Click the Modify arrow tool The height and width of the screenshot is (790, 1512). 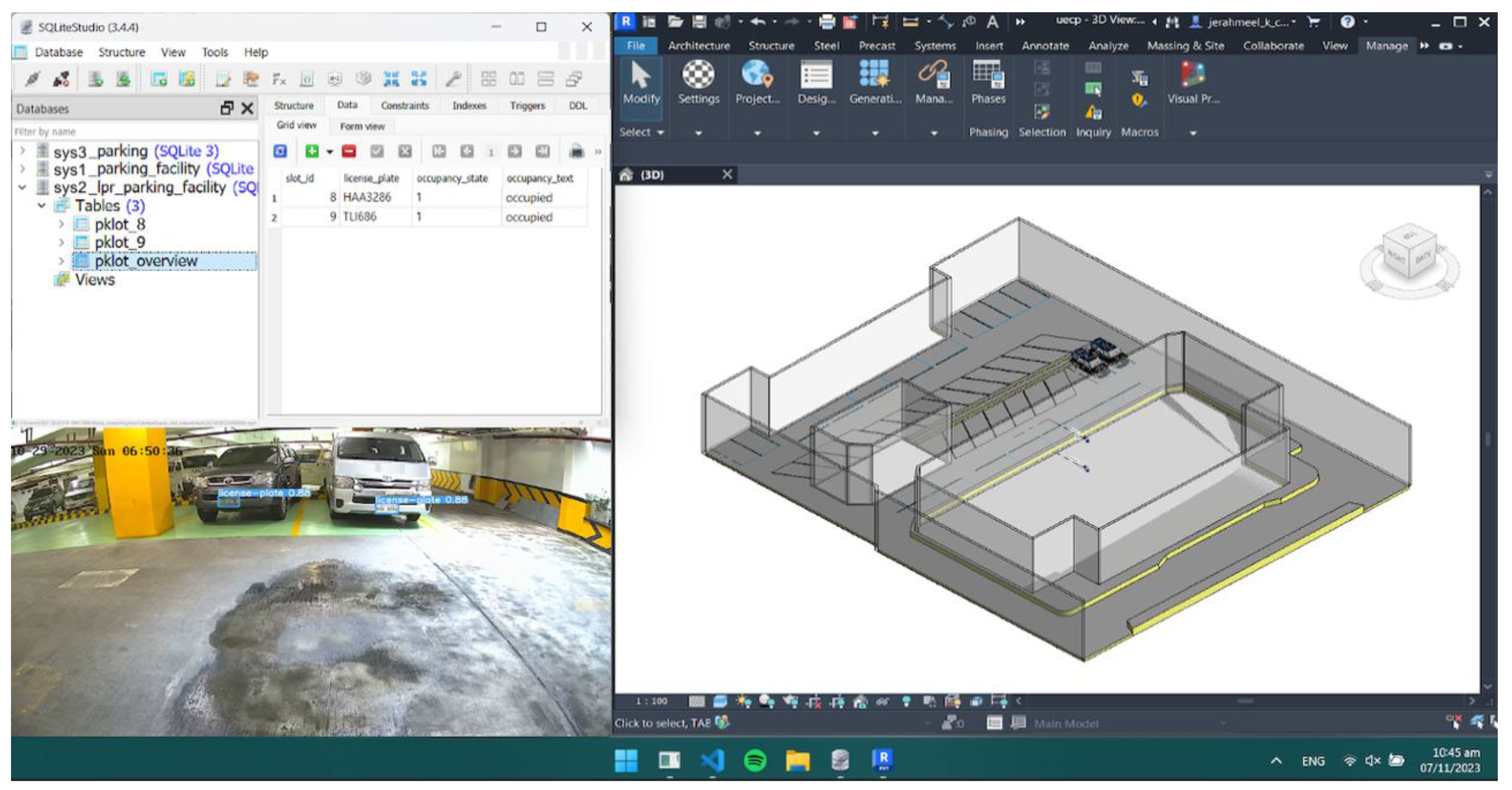tap(641, 83)
